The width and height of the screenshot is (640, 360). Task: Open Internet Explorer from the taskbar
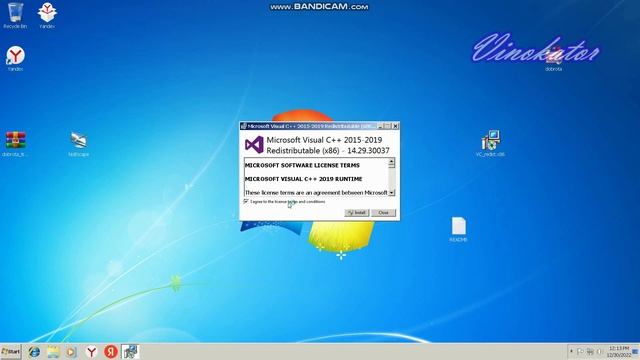click(34, 351)
